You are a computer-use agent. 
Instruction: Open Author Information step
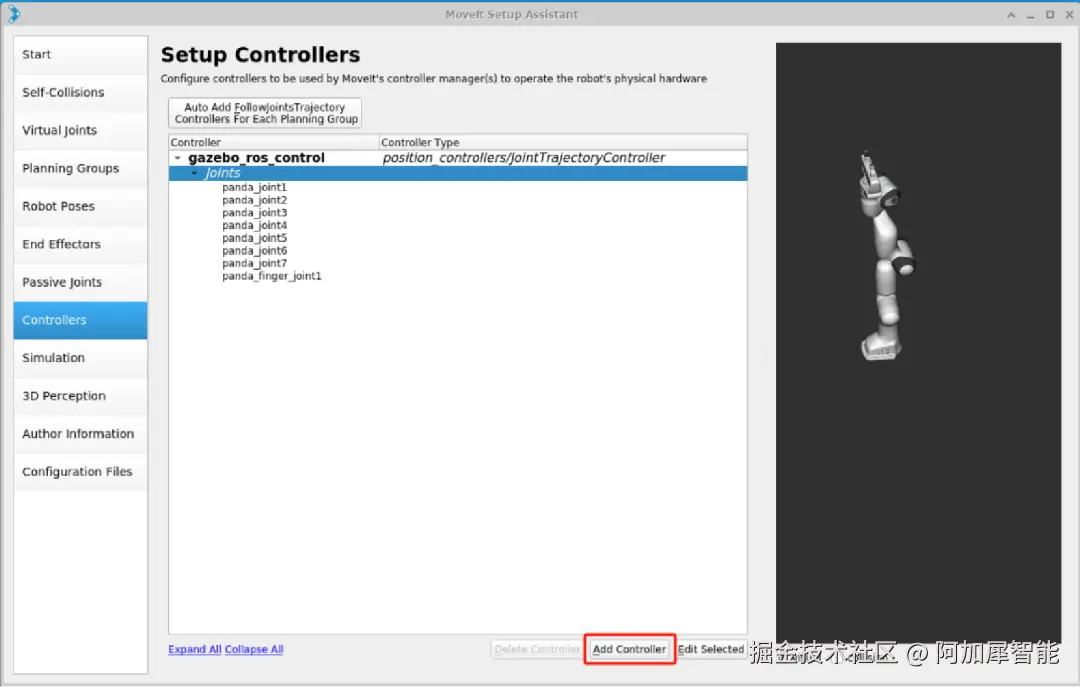point(80,433)
